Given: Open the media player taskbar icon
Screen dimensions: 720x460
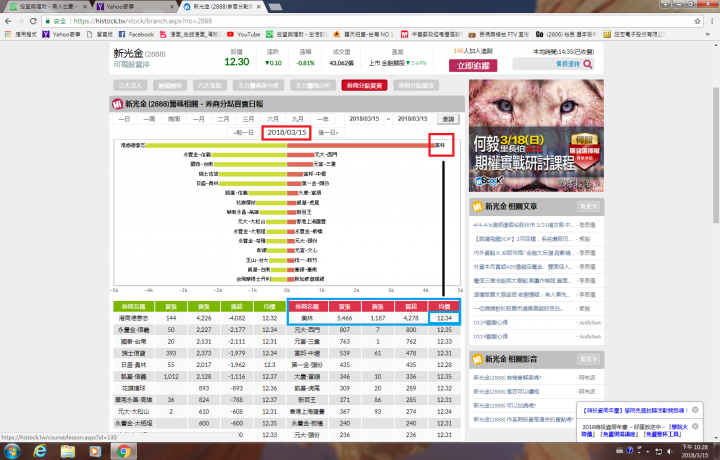Looking at the screenshot, I should coord(95,451).
